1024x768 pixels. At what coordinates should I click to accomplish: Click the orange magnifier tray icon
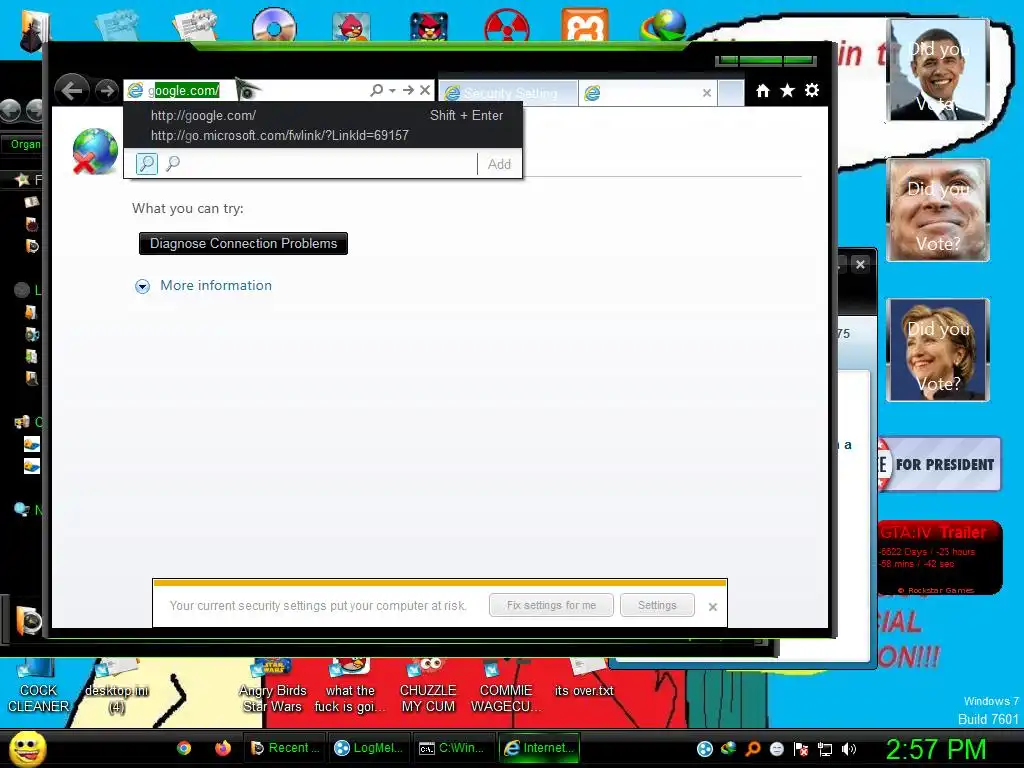click(752, 749)
